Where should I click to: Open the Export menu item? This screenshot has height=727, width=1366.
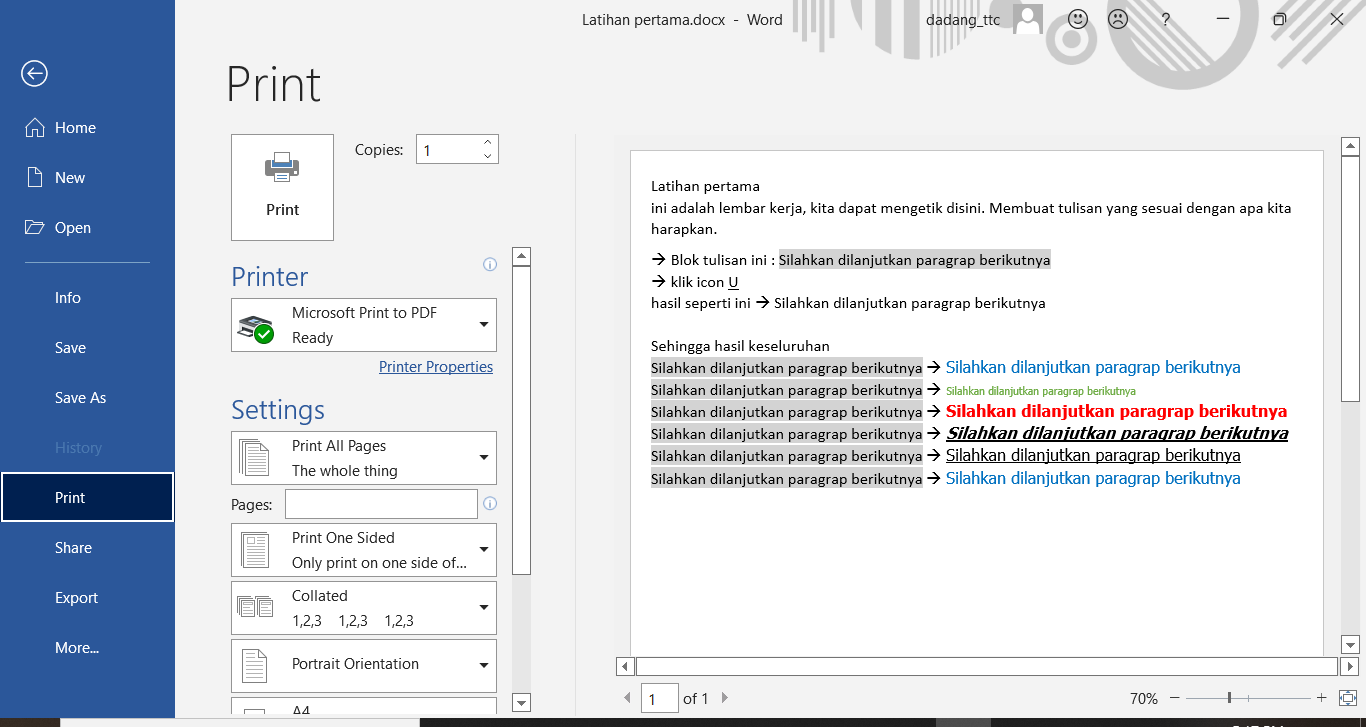(x=76, y=598)
